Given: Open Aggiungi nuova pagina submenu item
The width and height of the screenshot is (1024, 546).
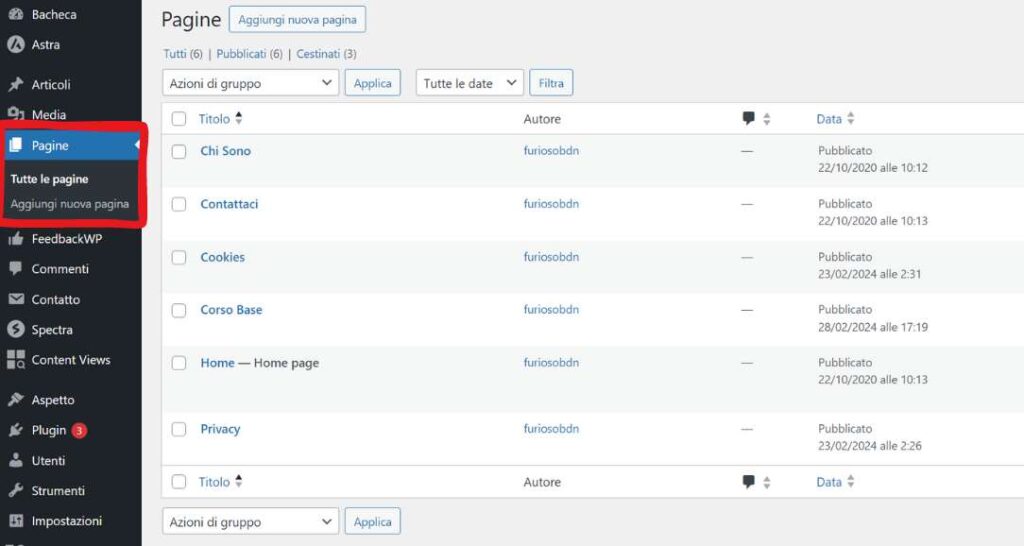Looking at the screenshot, I should (70, 204).
